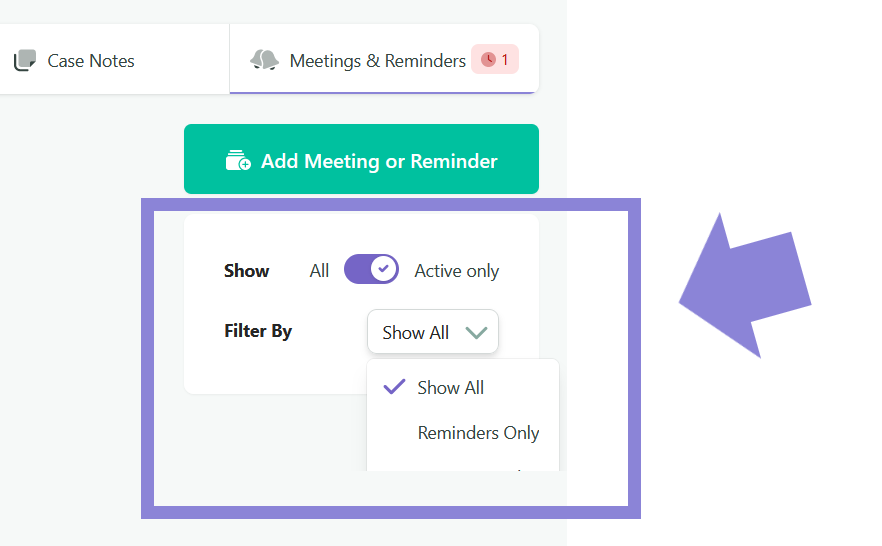882x546 pixels.
Task: Toggle the Show All / Active only switch
Action: pyautogui.click(x=371, y=269)
